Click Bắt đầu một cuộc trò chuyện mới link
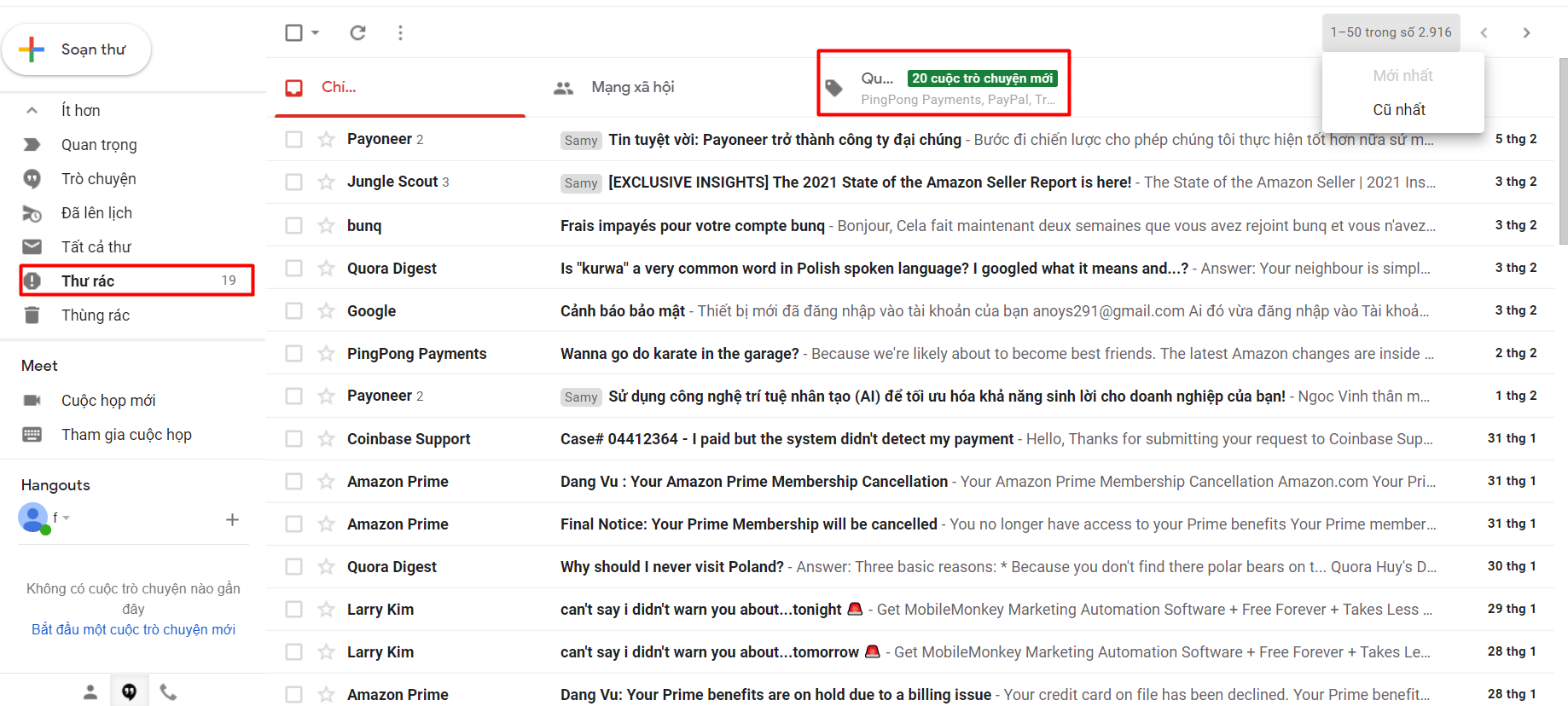 pyautogui.click(x=133, y=629)
